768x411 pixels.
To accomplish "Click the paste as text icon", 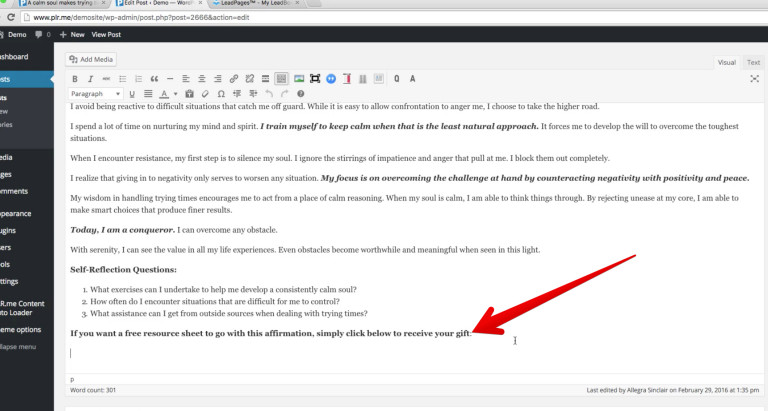I will 189,94.
